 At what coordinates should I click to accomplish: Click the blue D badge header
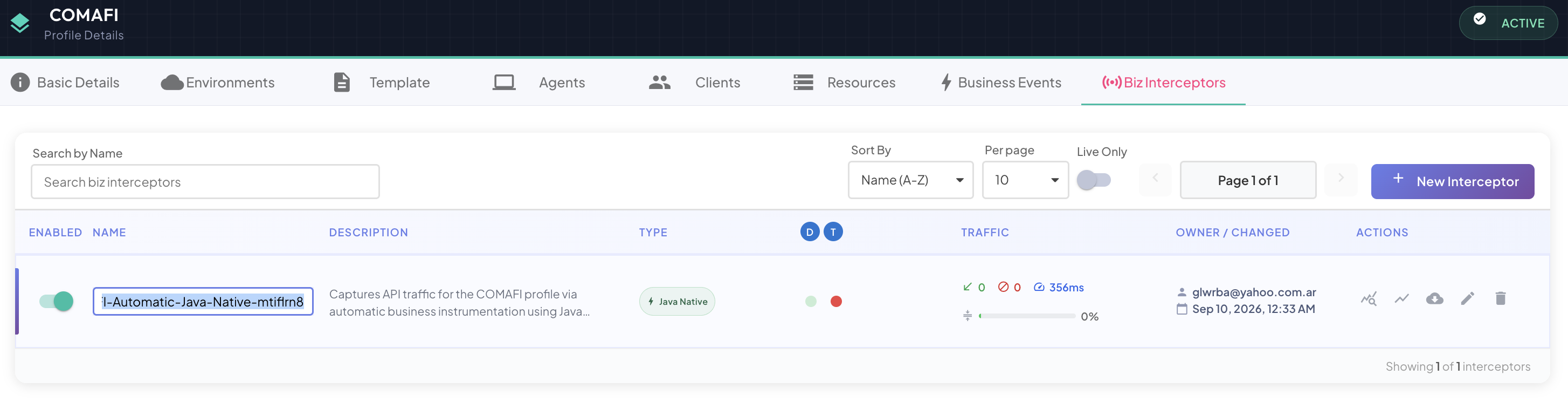click(x=810, y=232)
